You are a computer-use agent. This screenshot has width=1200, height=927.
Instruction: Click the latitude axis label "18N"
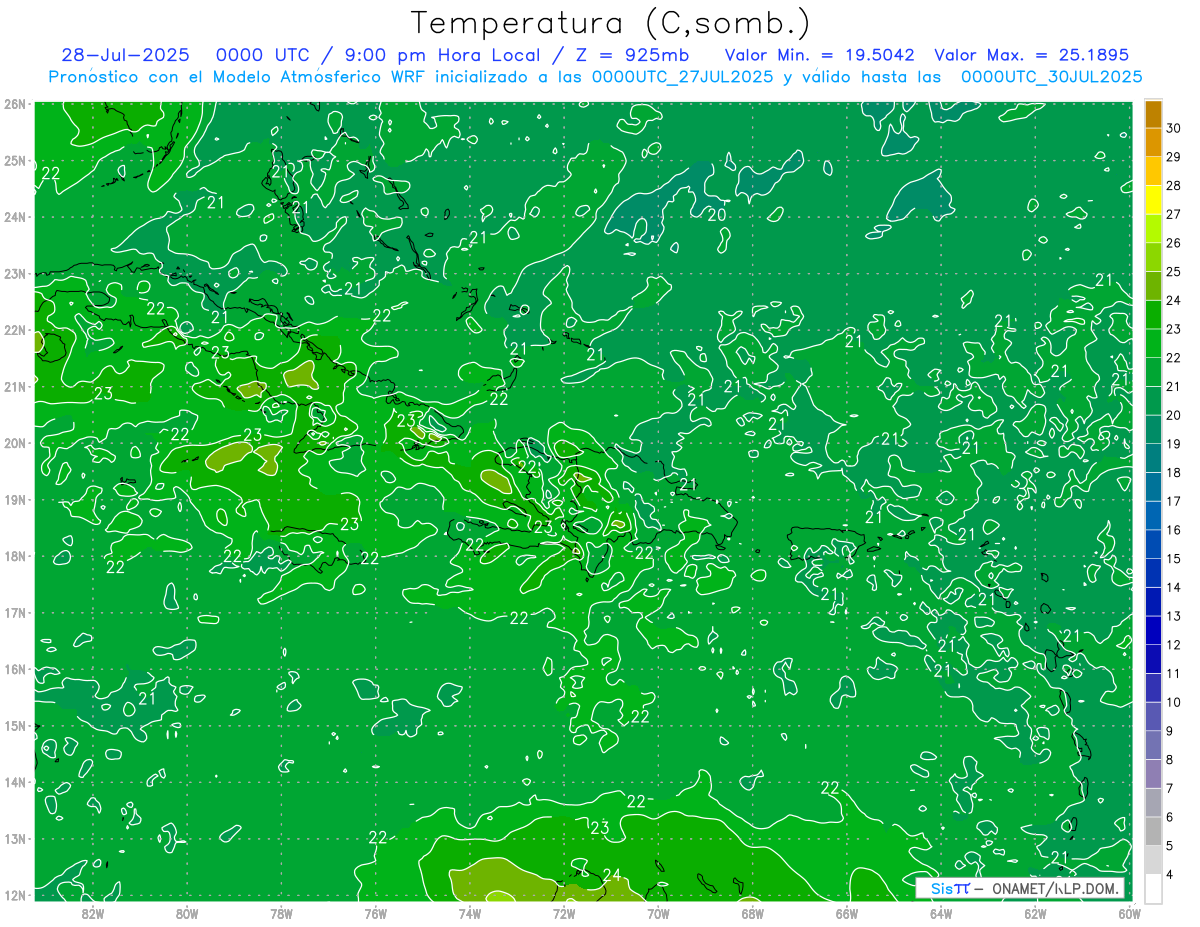[x=15, y=556]
